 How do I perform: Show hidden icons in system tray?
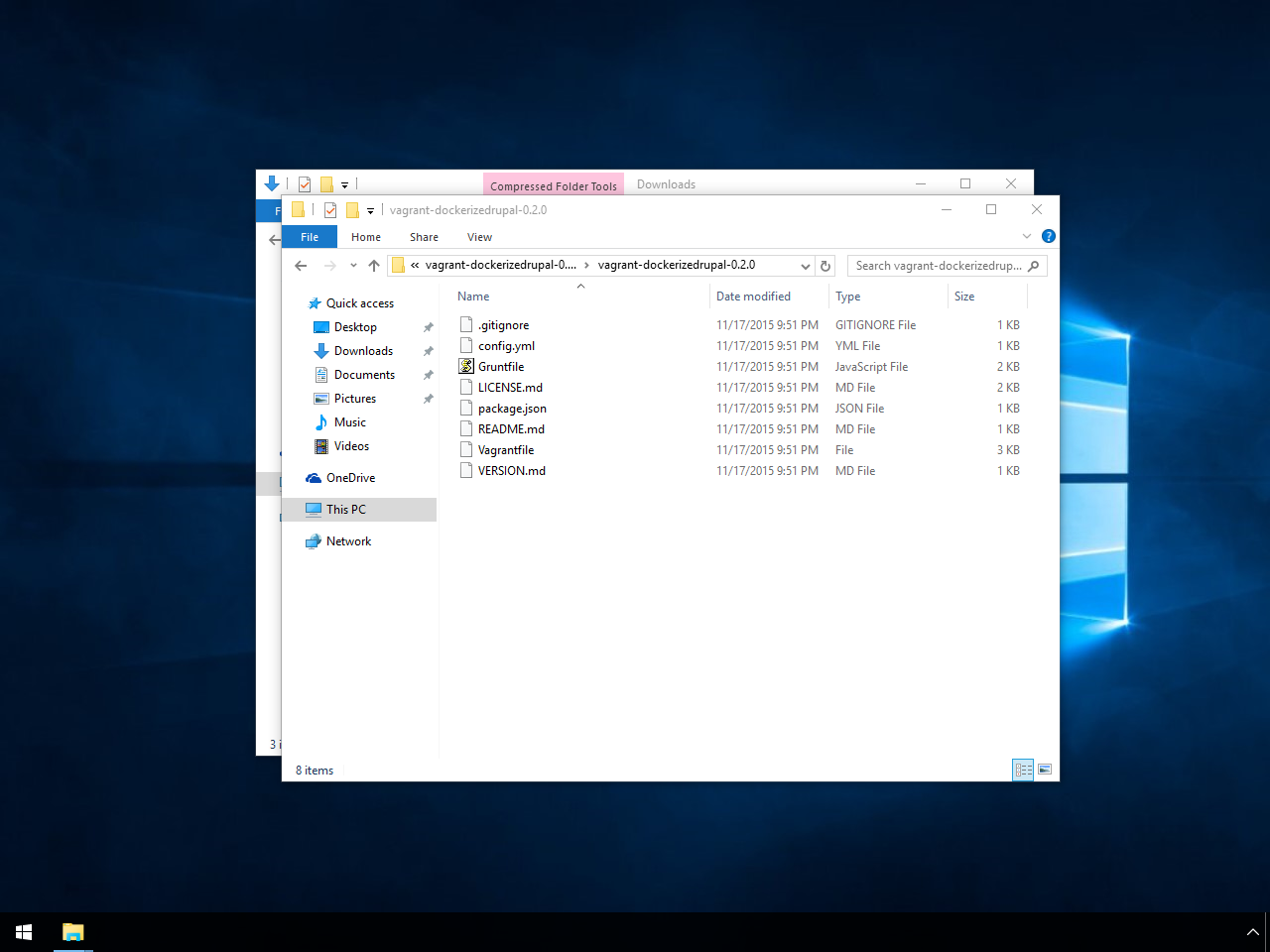tap(1252, 932)
